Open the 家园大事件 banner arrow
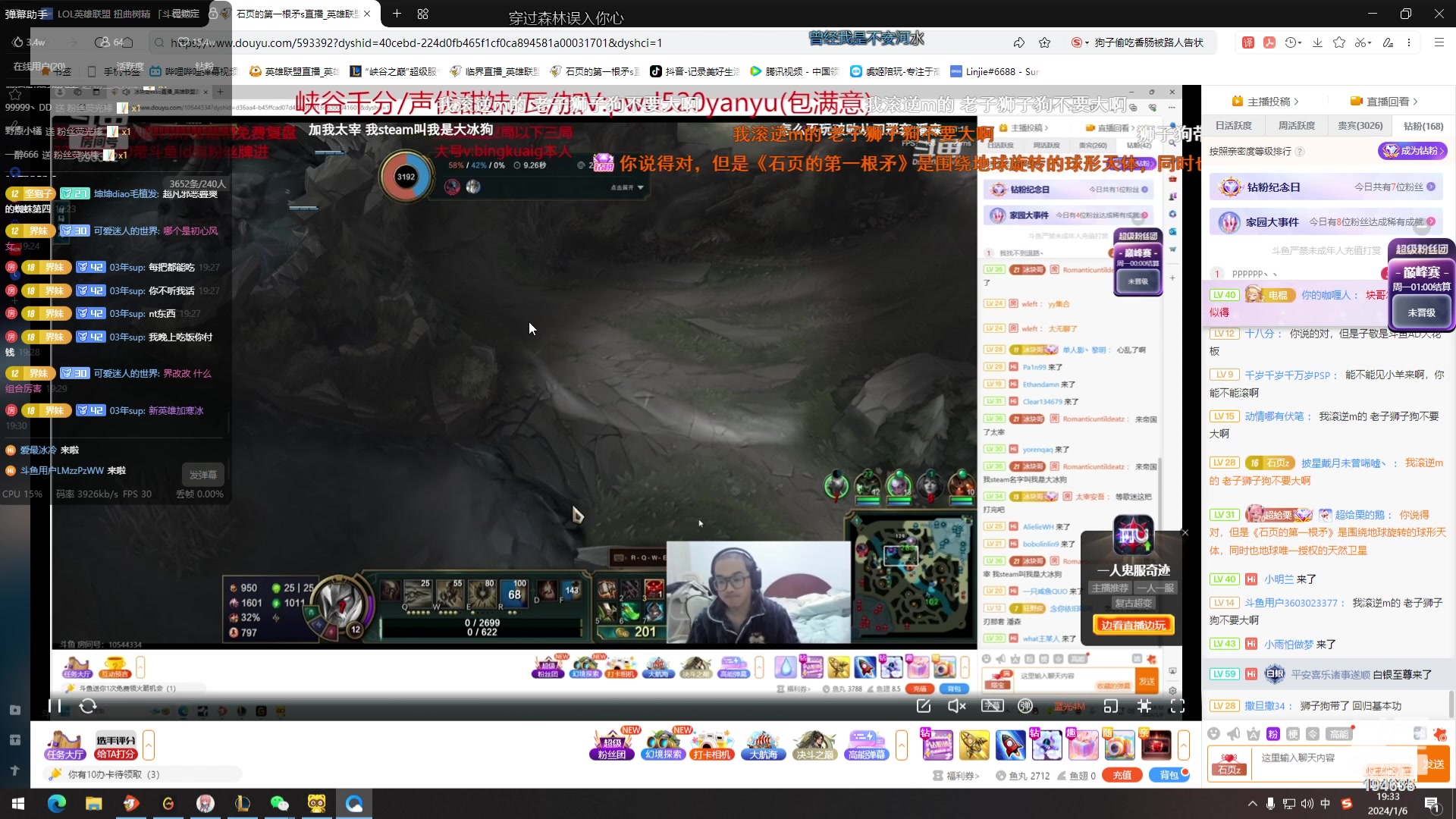The height and width of the screenshot is (819, 1456). 1430,222
